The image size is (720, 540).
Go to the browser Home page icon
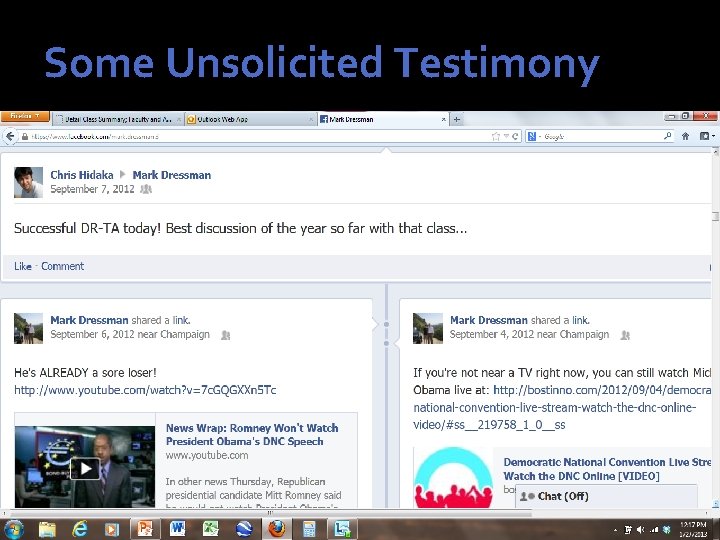click(x=686, y=136)
